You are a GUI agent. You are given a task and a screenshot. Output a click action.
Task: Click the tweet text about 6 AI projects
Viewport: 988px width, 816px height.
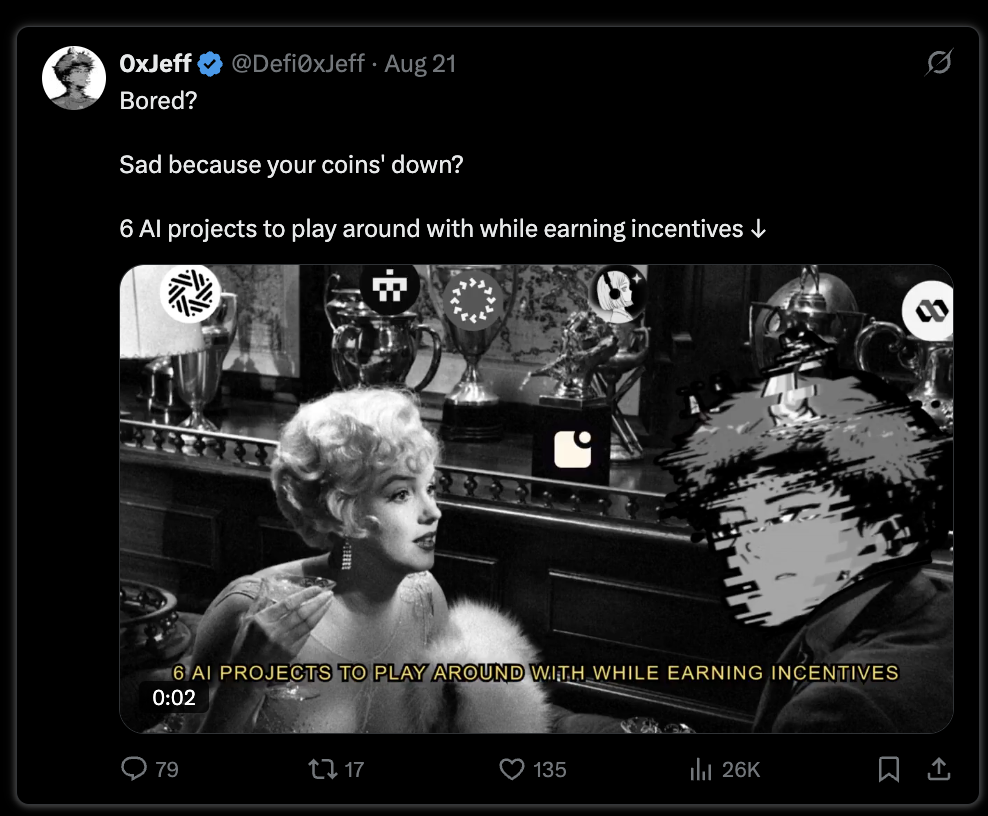pyautogui.click(x=442, y=229)
